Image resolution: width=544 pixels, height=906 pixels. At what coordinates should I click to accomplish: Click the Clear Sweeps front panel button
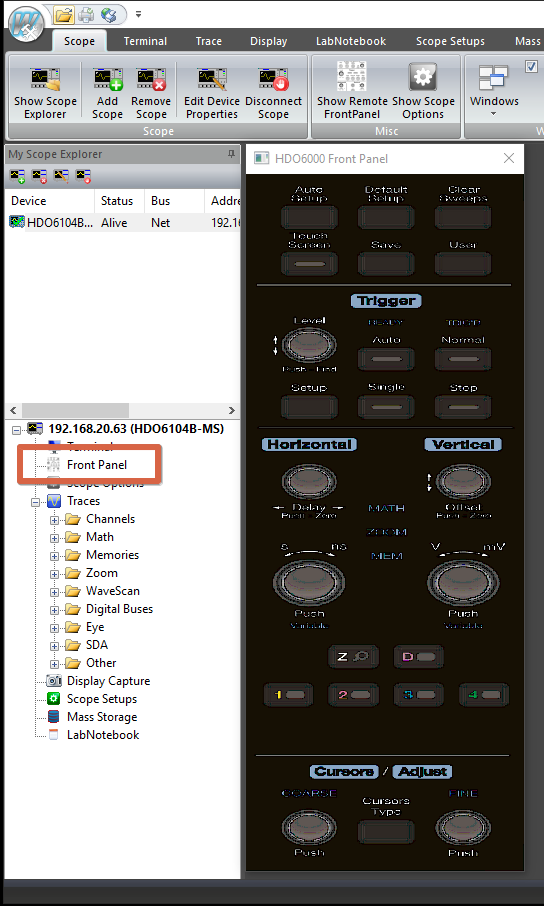click(463, 218)
